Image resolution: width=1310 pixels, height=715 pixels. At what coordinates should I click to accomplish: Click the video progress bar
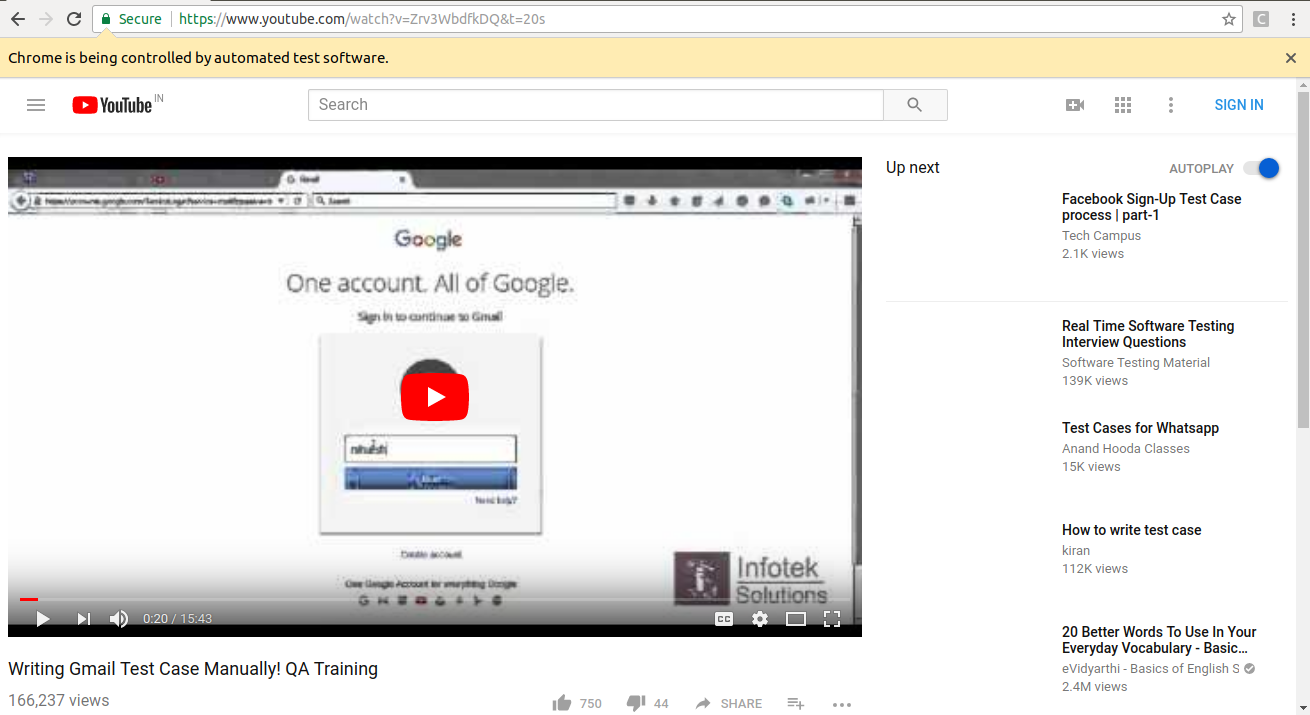pos(435,599)
